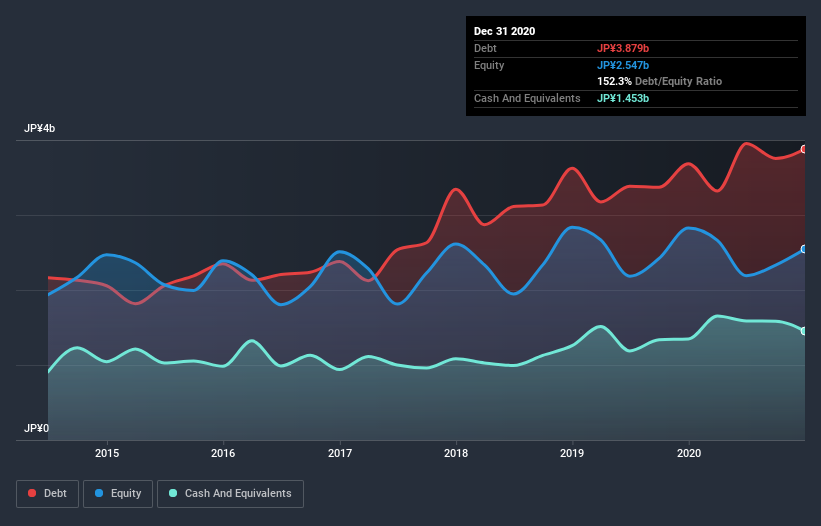Click the JP¥4b y-axis label
Image resolution: width=821 pixels, height=526 pixels.
[39, 128]
